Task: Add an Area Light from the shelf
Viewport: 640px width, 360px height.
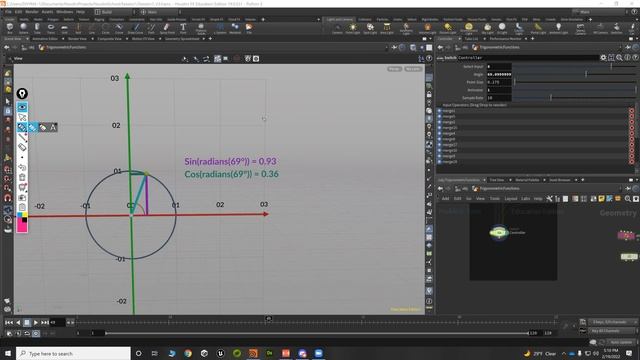Action: 387,28
